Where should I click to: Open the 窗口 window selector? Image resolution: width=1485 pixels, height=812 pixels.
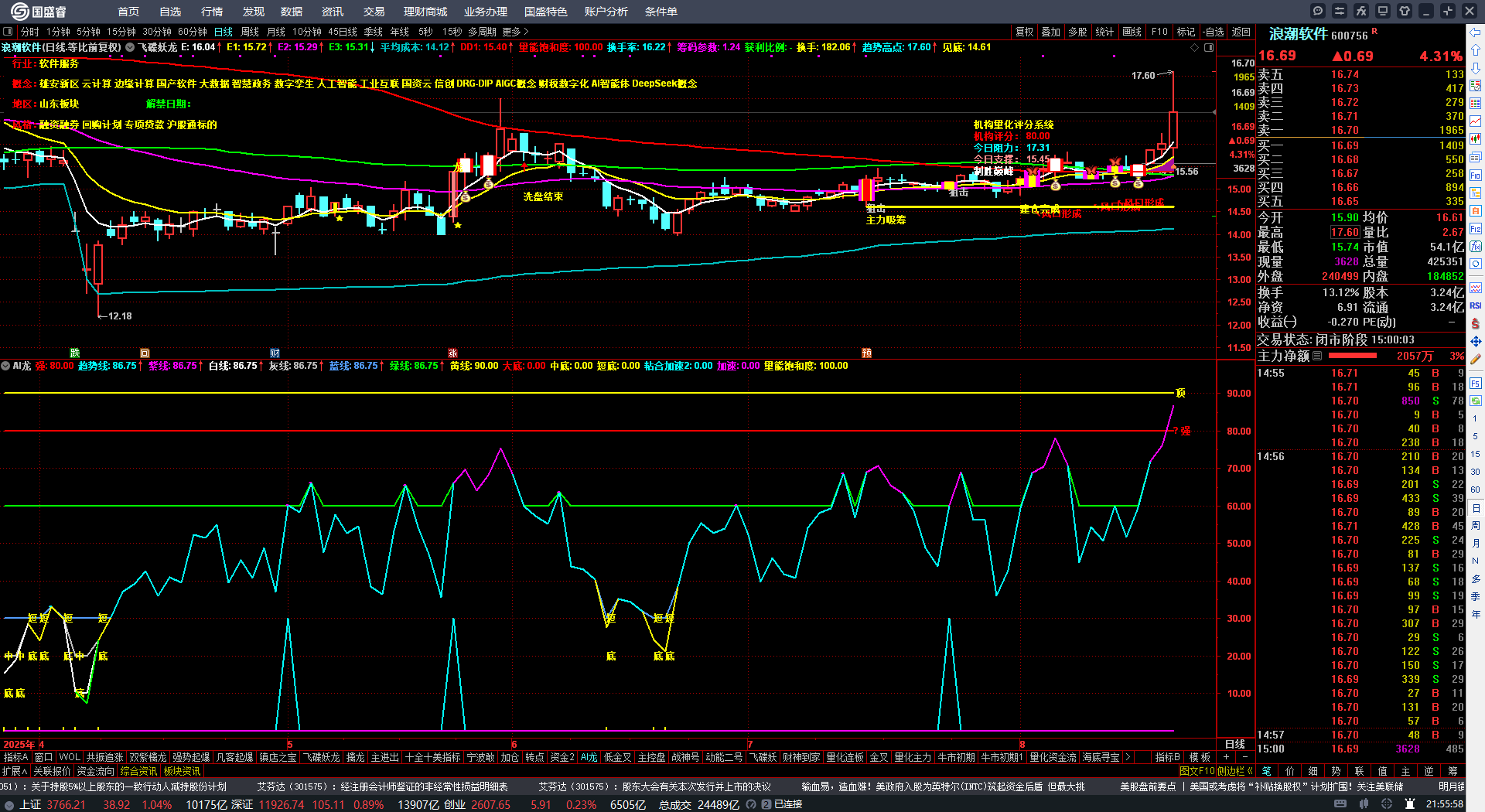[43, 757]
